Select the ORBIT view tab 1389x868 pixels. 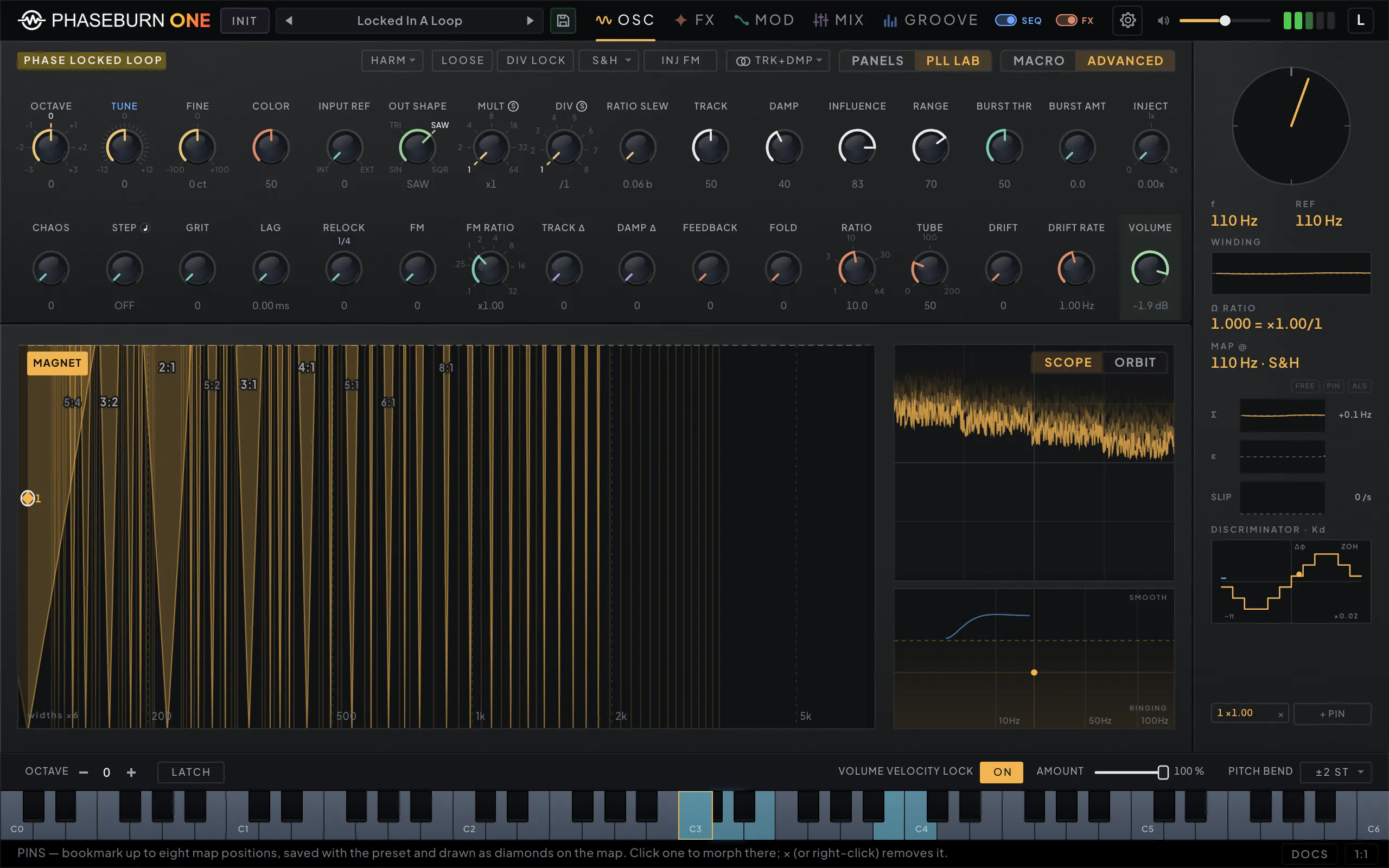click(x=1135, y=363)
